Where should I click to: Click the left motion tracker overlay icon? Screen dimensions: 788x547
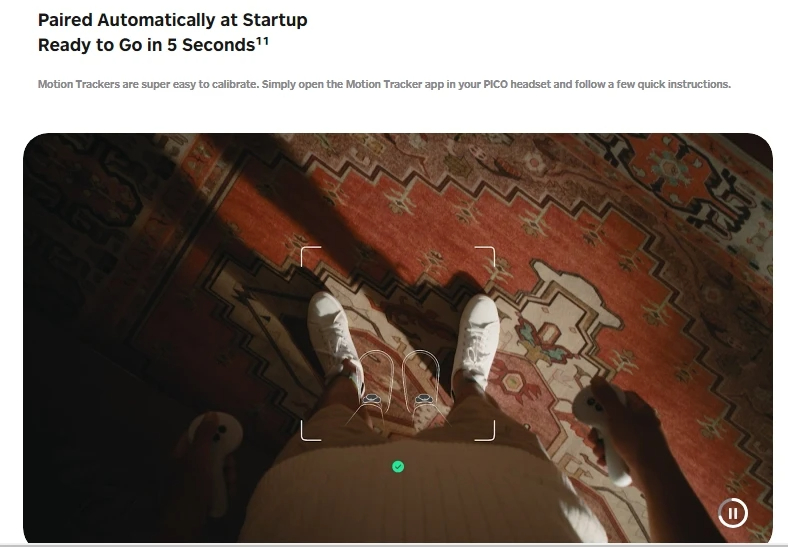[x=372, y=399]
